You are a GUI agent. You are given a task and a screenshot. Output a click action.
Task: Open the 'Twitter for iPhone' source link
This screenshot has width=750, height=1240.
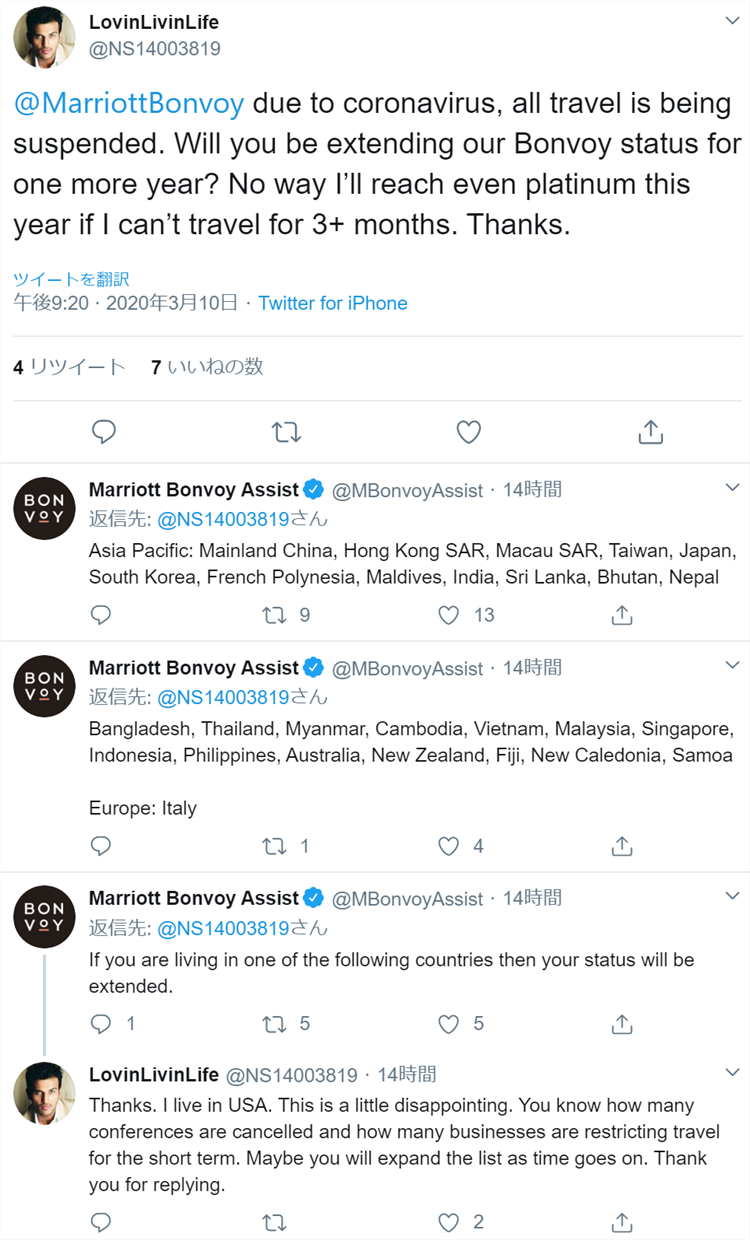pos(333,303)
